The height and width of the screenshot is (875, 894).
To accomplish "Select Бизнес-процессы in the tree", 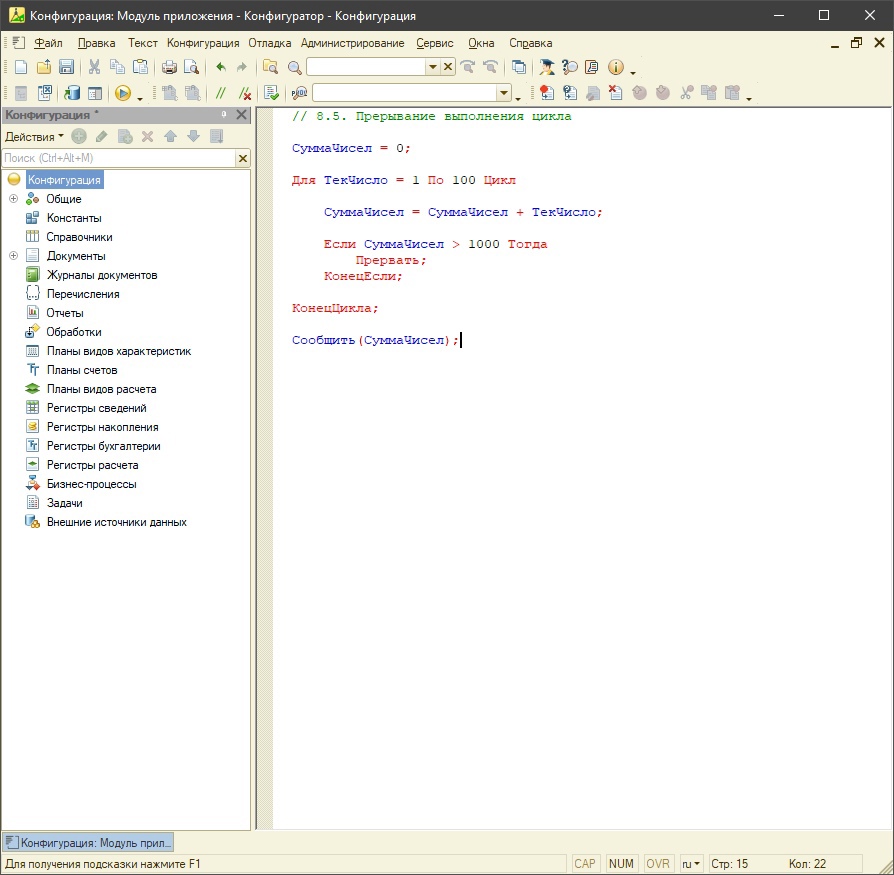I will [x=91, y=483].
